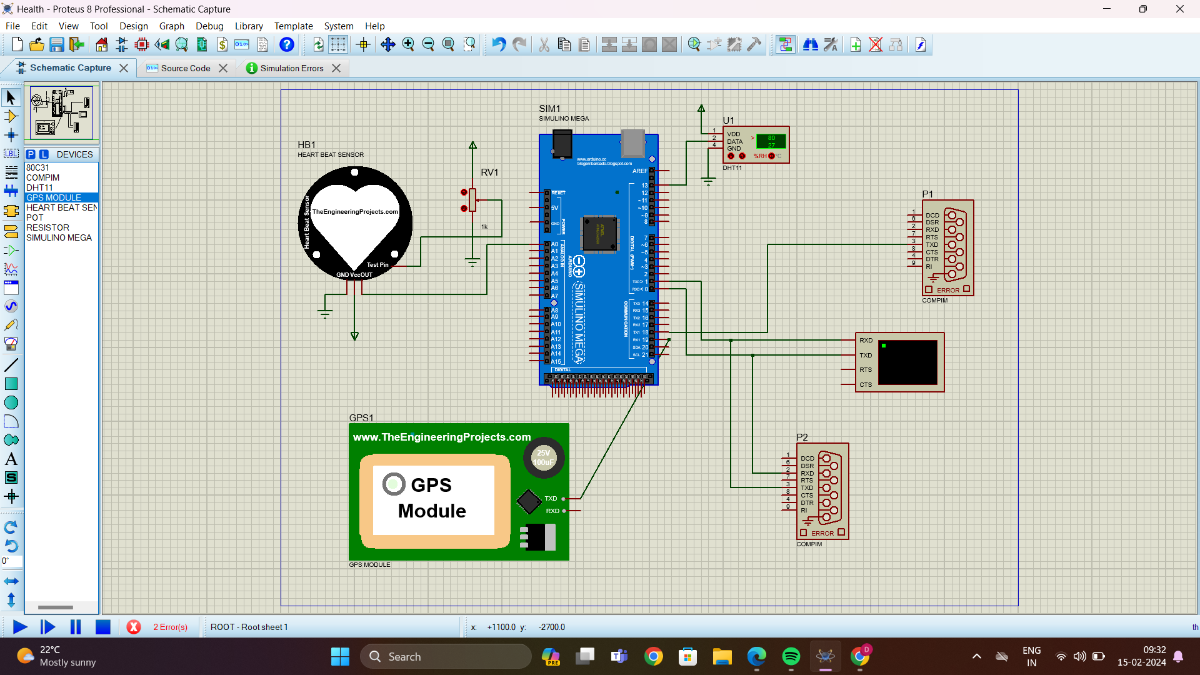Select SIMULINO MEGA in the devices list
The height and width of the screenshot is (675, 1200).
[x=59, y=238]
